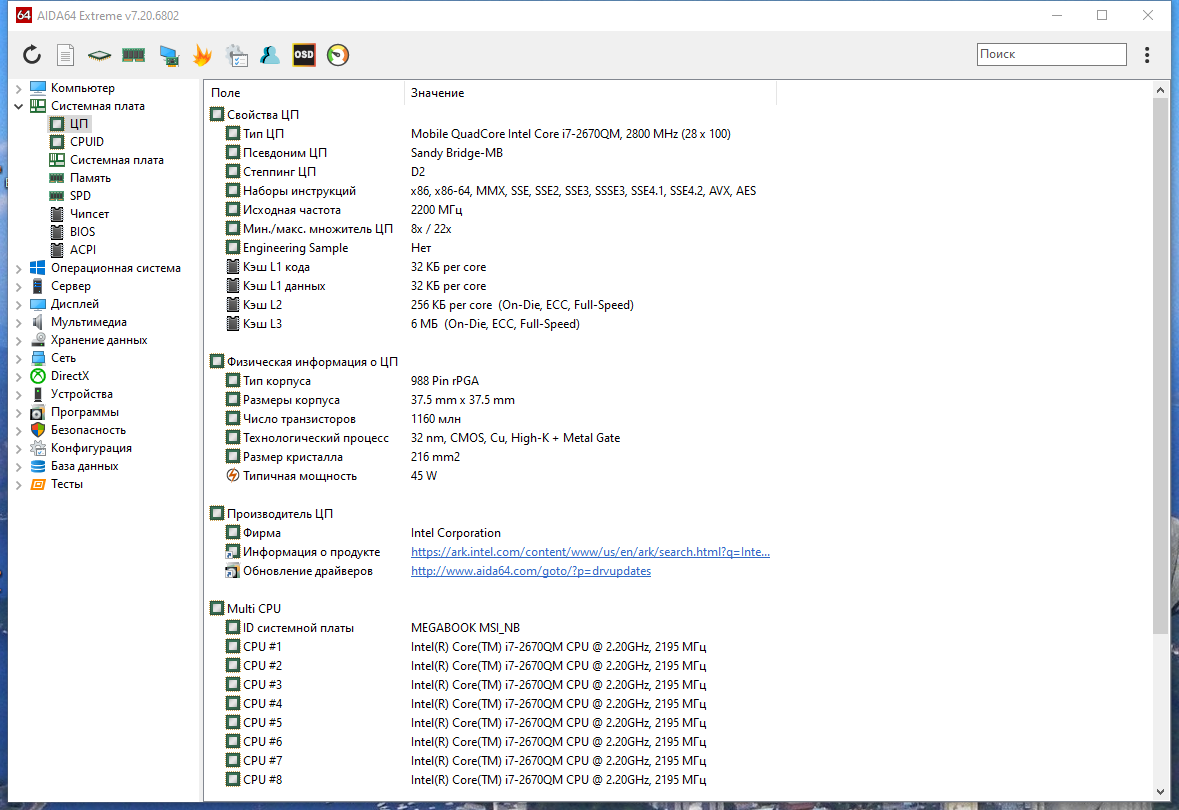This screenshot has height=810, width=1179.
Task: Expand the Компьютер tree node
Action: pyautogui.click(x=18, y=88)
